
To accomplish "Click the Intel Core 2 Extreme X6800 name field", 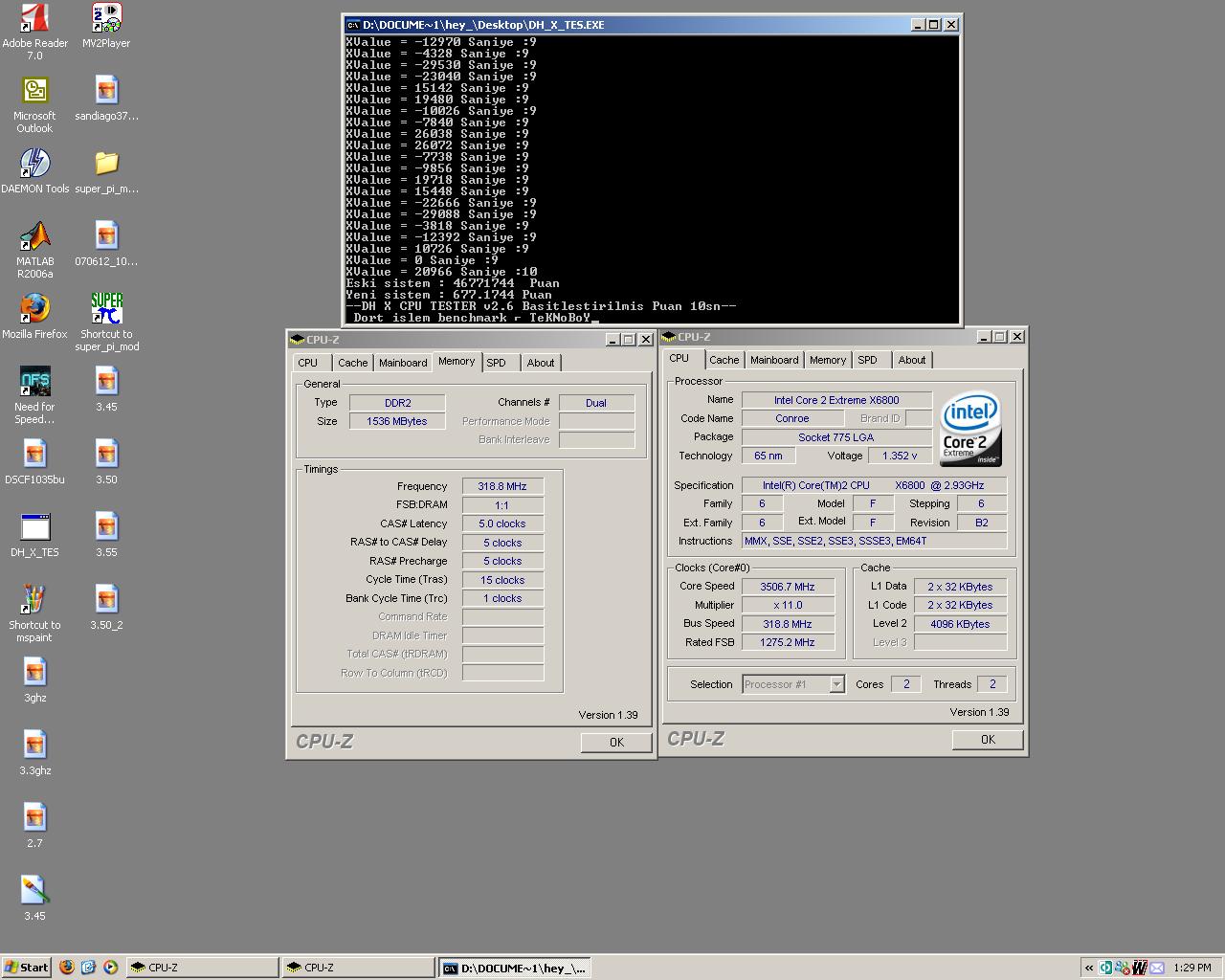I will pyautogui.click(x=836, y=400).
